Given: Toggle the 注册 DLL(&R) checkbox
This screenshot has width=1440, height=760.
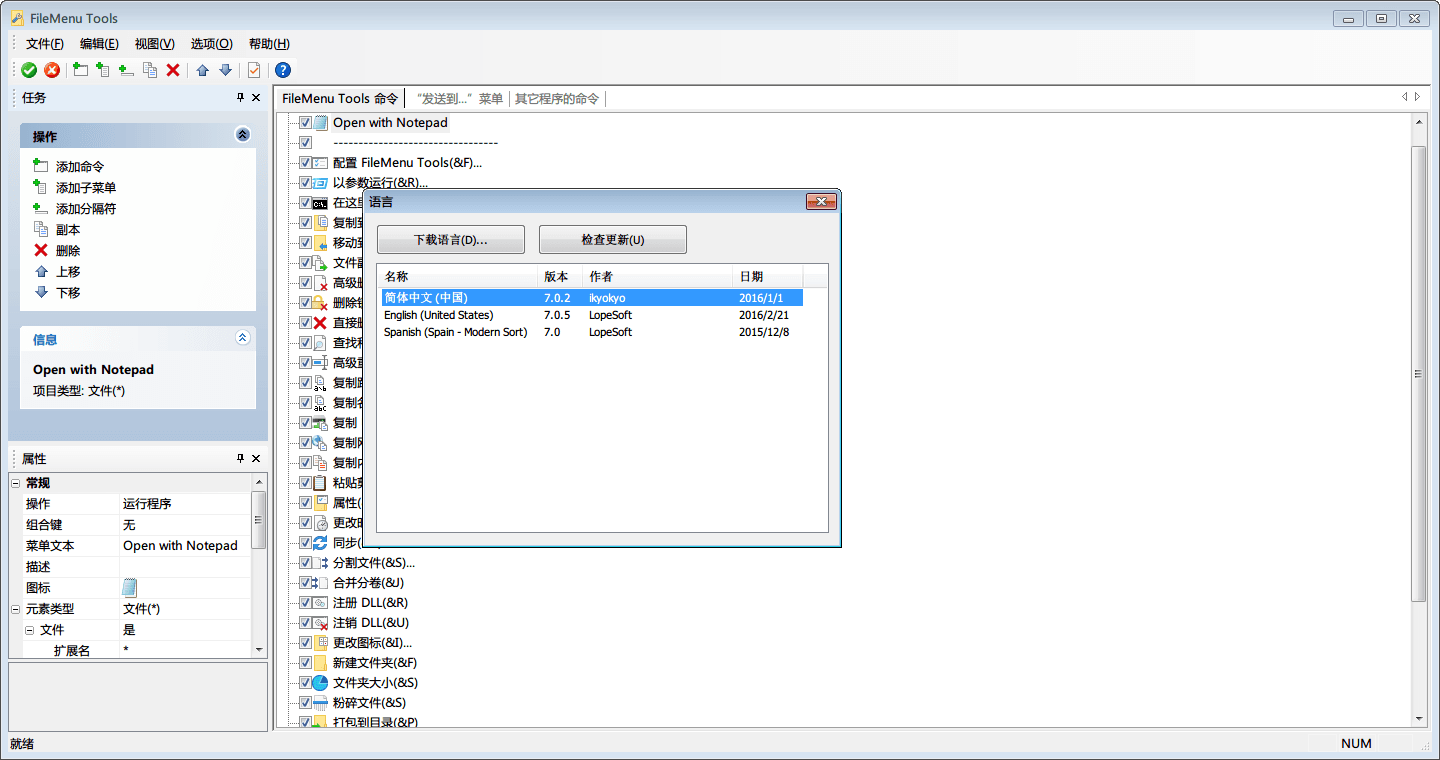Looking at the screenshot, I should point(306,603).
